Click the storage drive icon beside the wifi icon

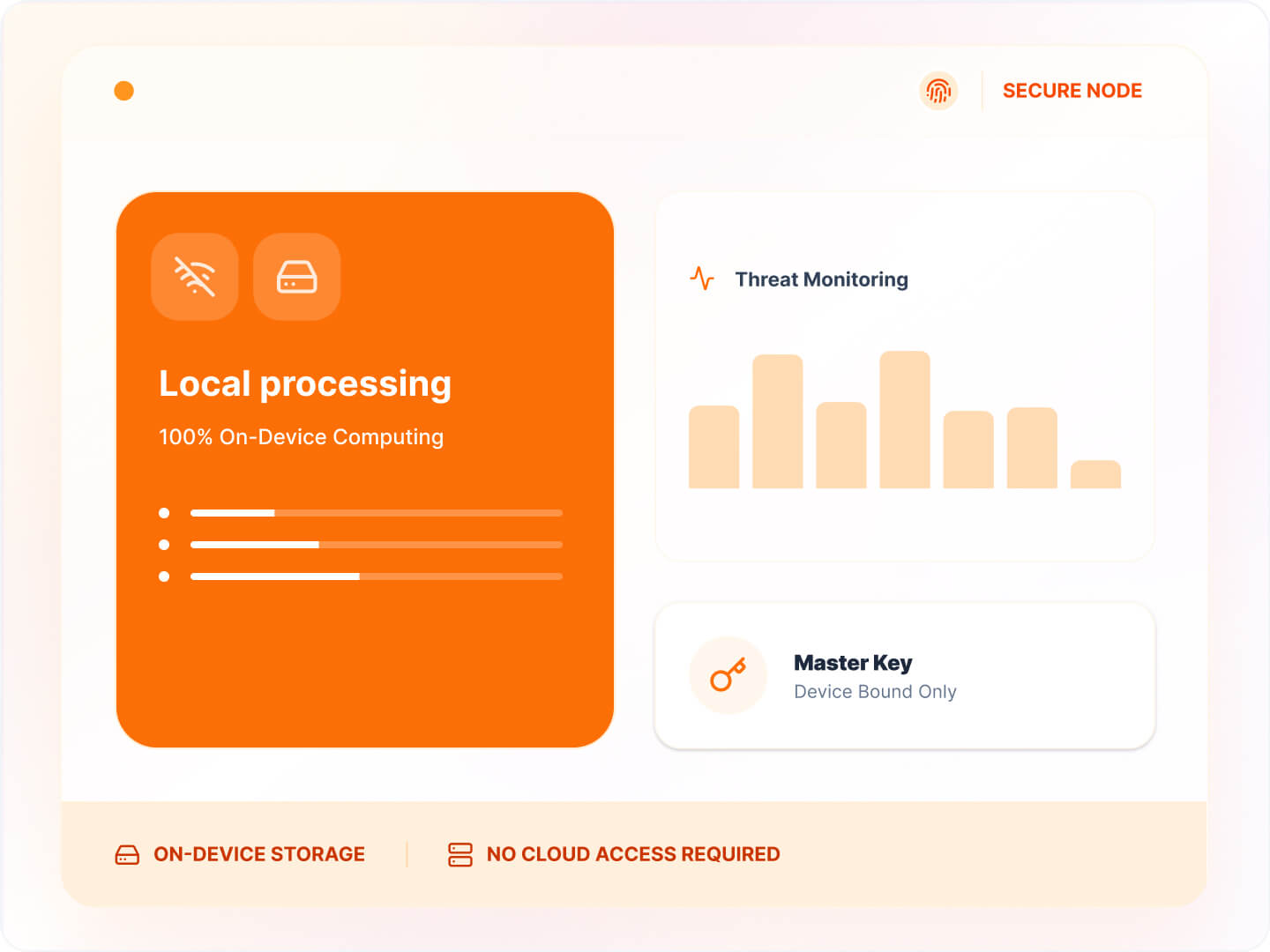[x=296, y=277]
